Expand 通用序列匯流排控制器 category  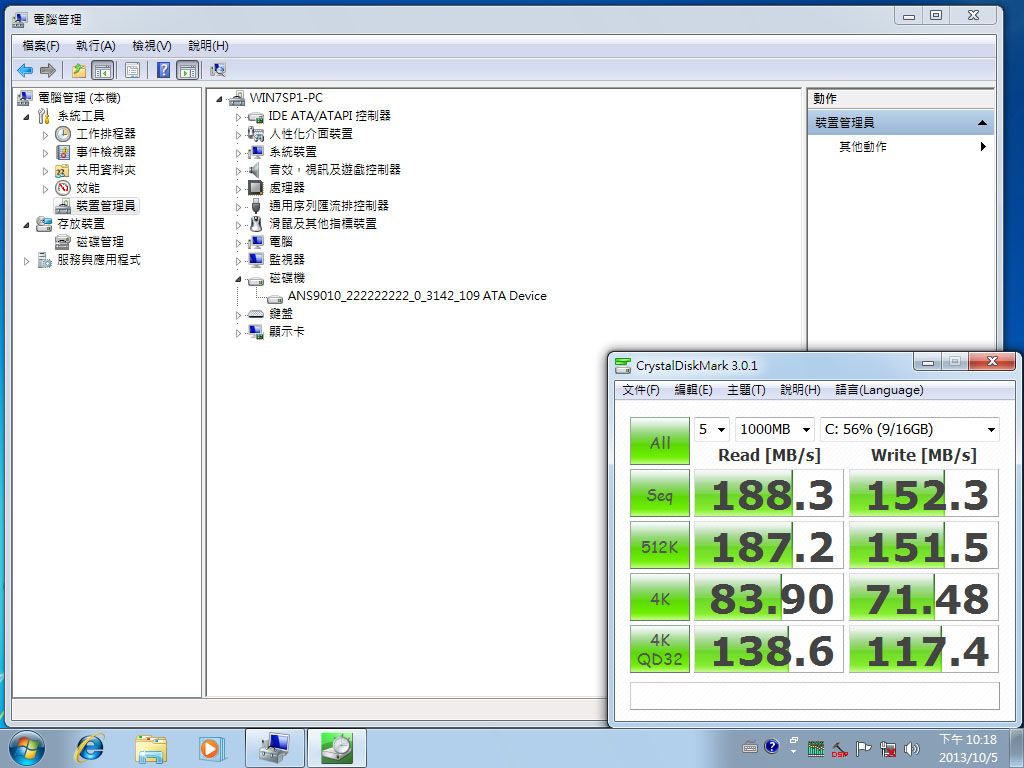238,207
